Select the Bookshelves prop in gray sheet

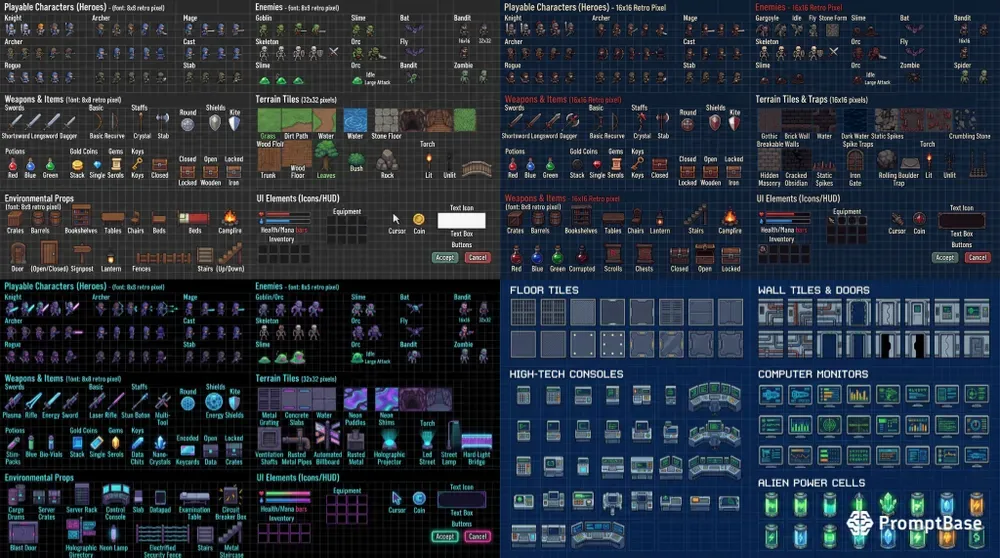[81, 216]
